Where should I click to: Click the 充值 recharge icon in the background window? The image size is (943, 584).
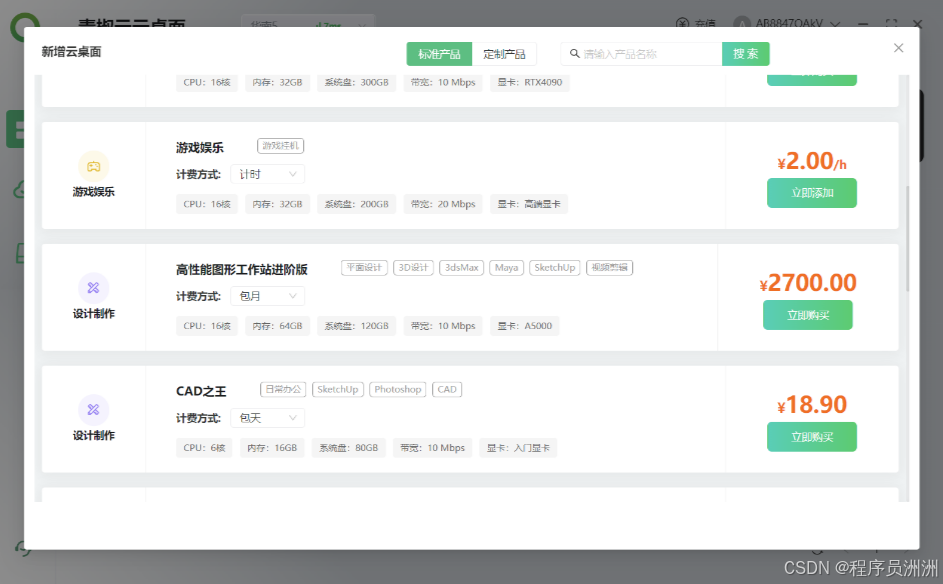pos(683,23)
